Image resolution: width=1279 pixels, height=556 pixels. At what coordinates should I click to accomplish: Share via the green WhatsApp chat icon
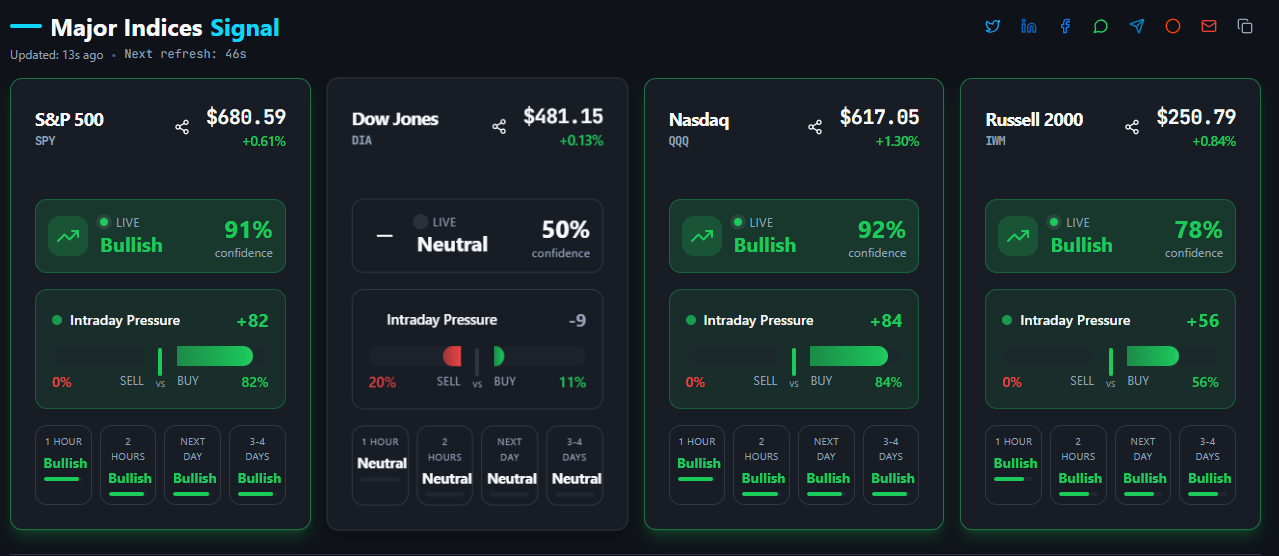pyautogui.click(x=1101, y=26)
